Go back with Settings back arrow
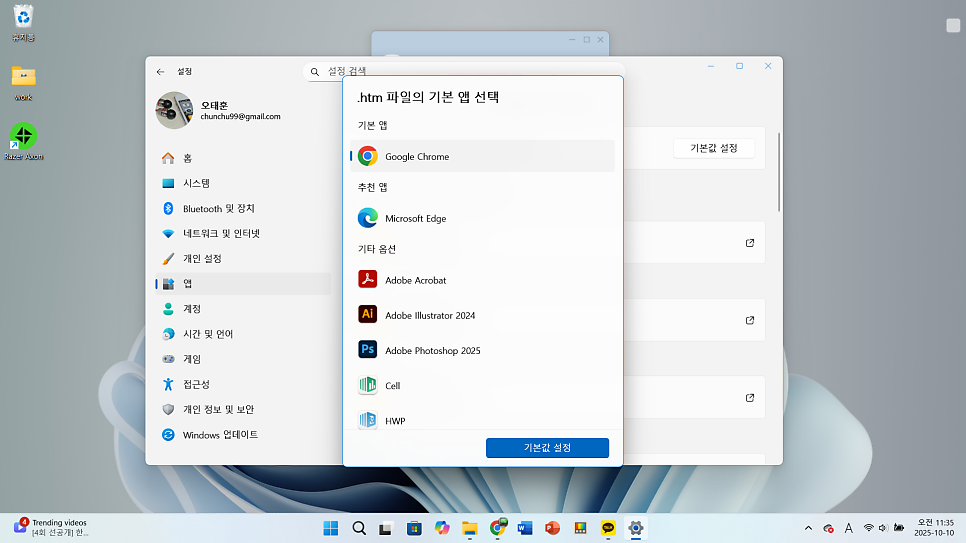This screenshot has width=966, height=543. pyautogui.click(x=160, y=71)
